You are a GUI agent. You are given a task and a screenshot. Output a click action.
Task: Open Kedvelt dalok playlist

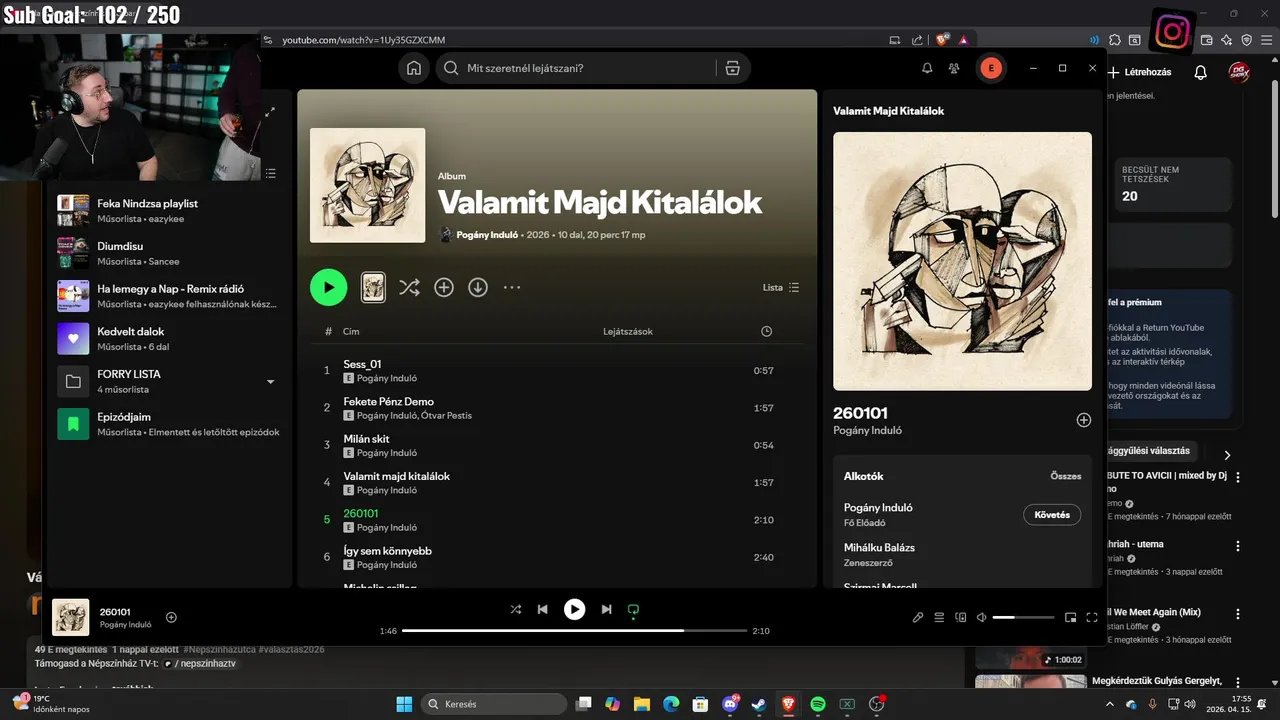[x=169, y=339]
